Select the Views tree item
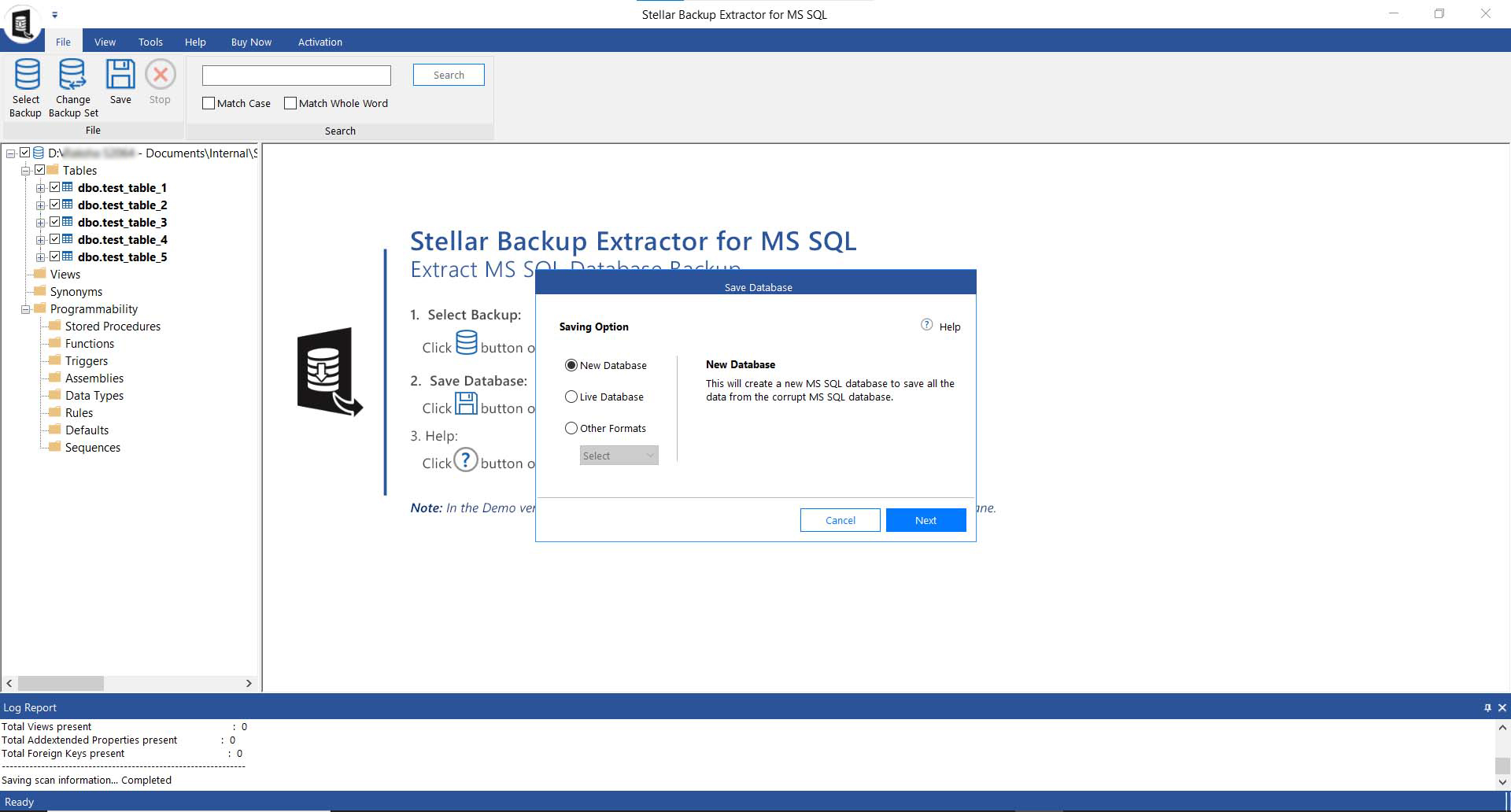This screenshot has height=812, width=1511. point(65,274)
